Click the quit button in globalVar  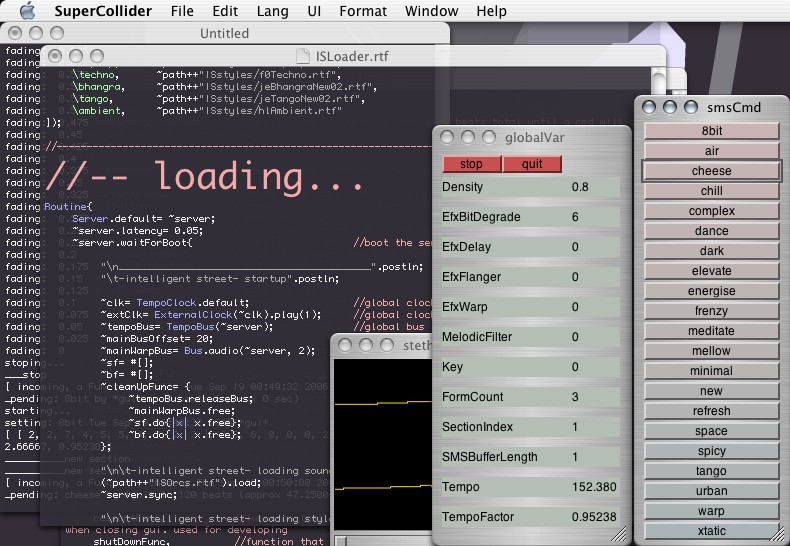532,164
